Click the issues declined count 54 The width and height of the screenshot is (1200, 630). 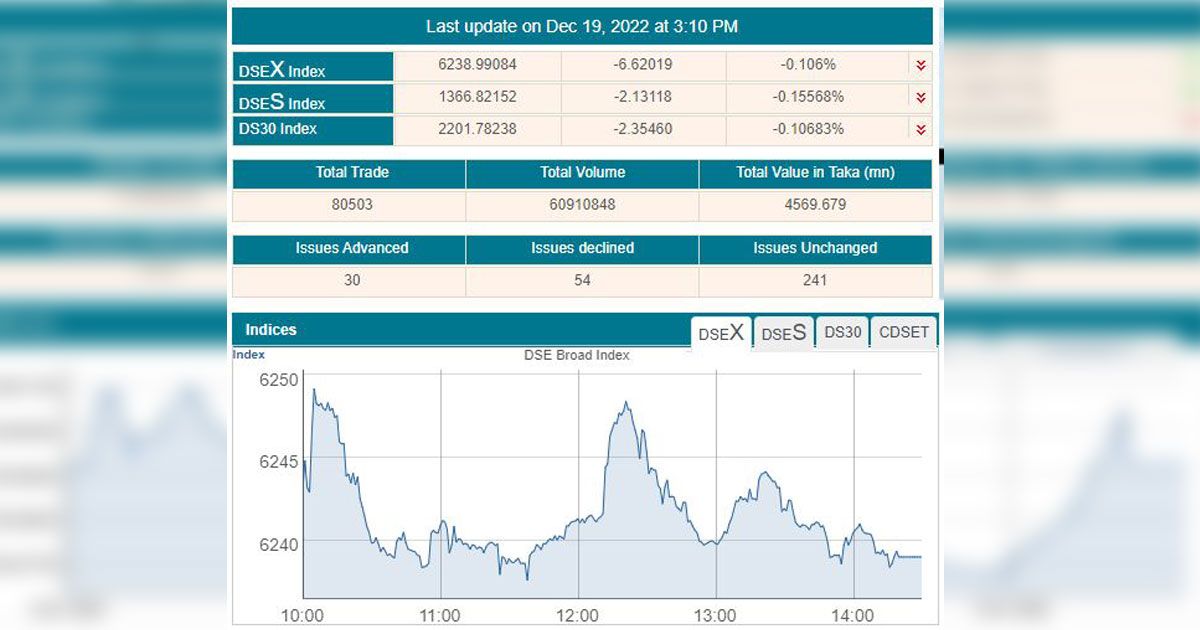click(x=583, y=280)
